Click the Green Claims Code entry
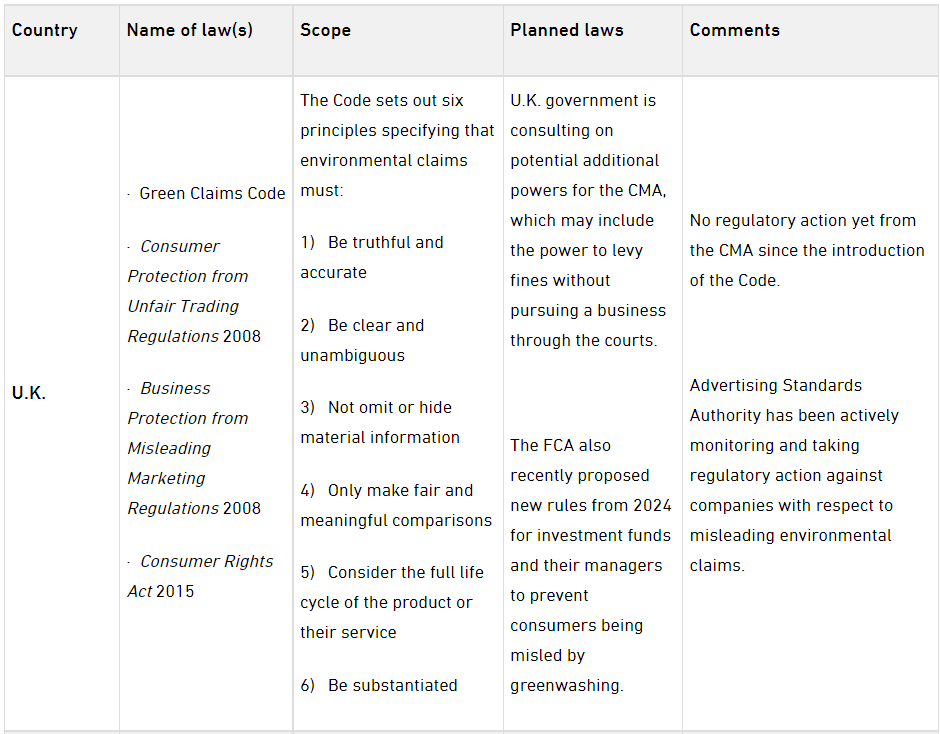Viewport: 940px width, 734px height. pos(212,193)
